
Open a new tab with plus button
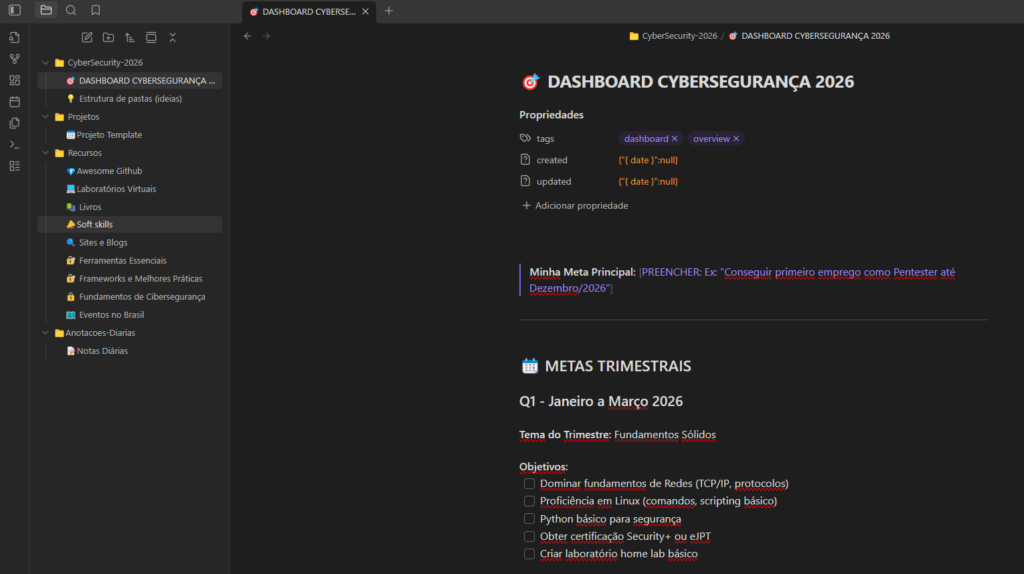389,11
